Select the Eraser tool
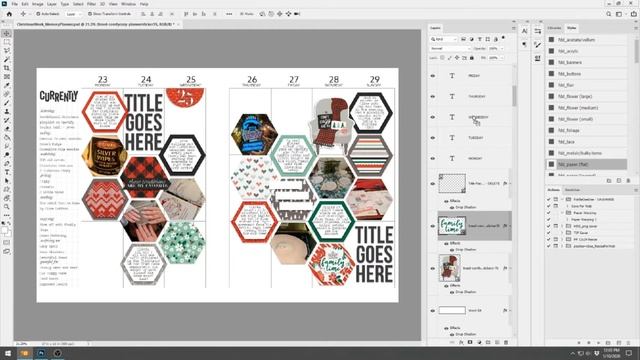640x360 pixels. (7, 129)
